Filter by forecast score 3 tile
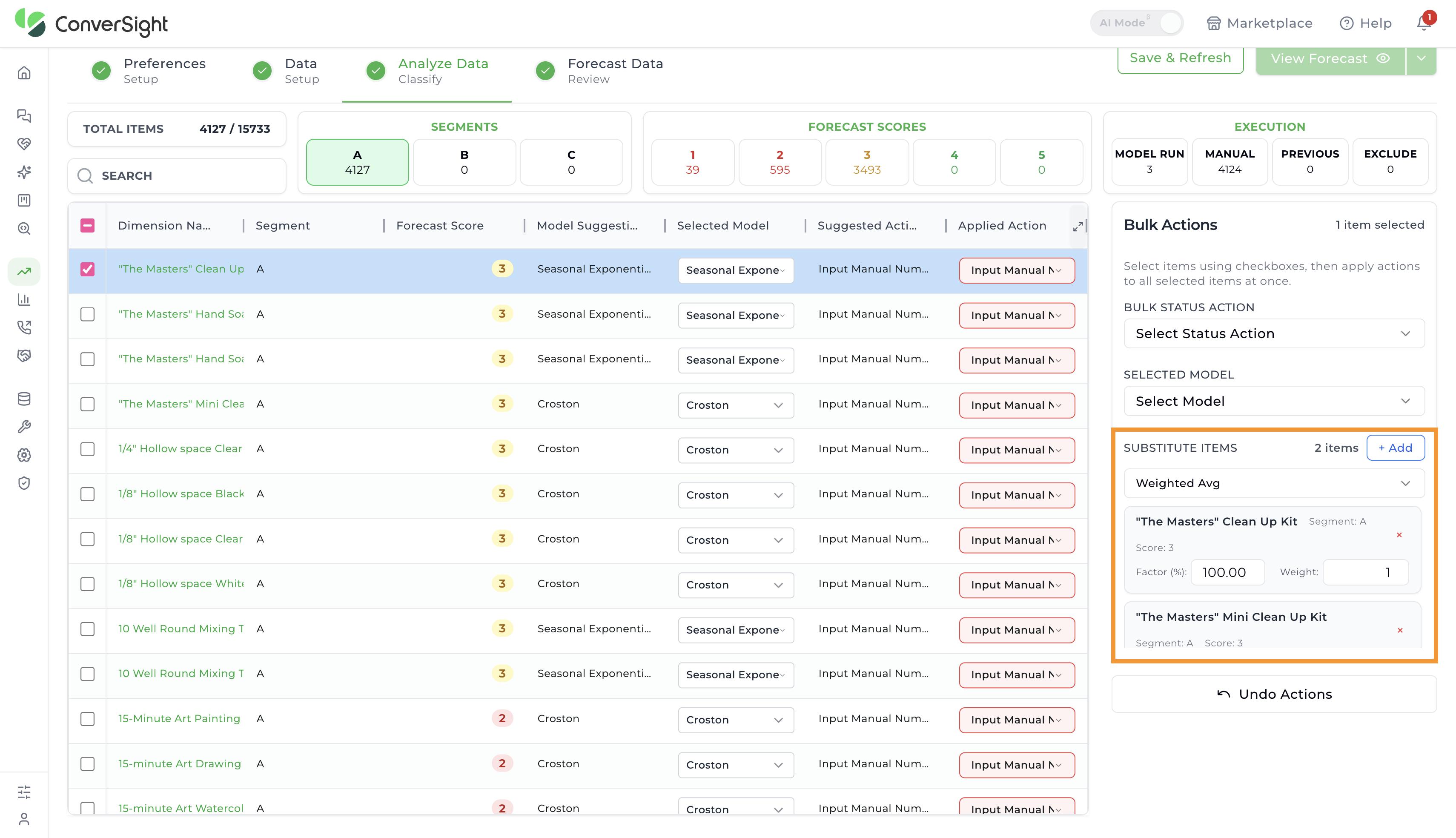1456x838 pixels. pyautogui.click(x=867, y=162)
